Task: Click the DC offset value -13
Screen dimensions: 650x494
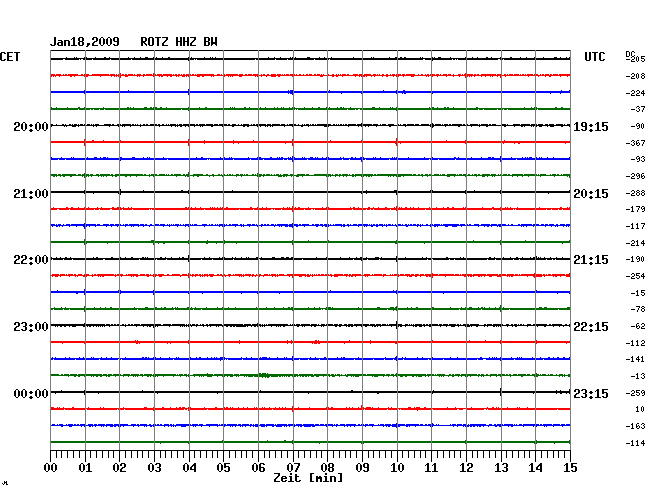Action: pyautogui.click(x=638, y=376)
